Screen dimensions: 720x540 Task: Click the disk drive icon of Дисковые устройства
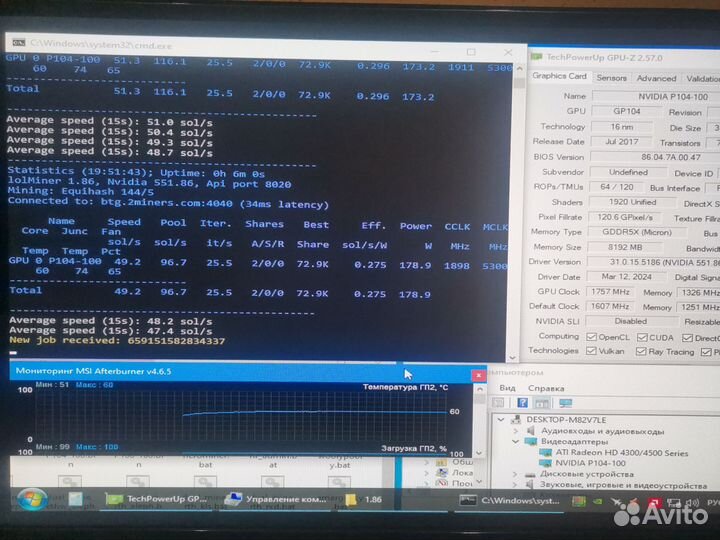coord(530,474)
